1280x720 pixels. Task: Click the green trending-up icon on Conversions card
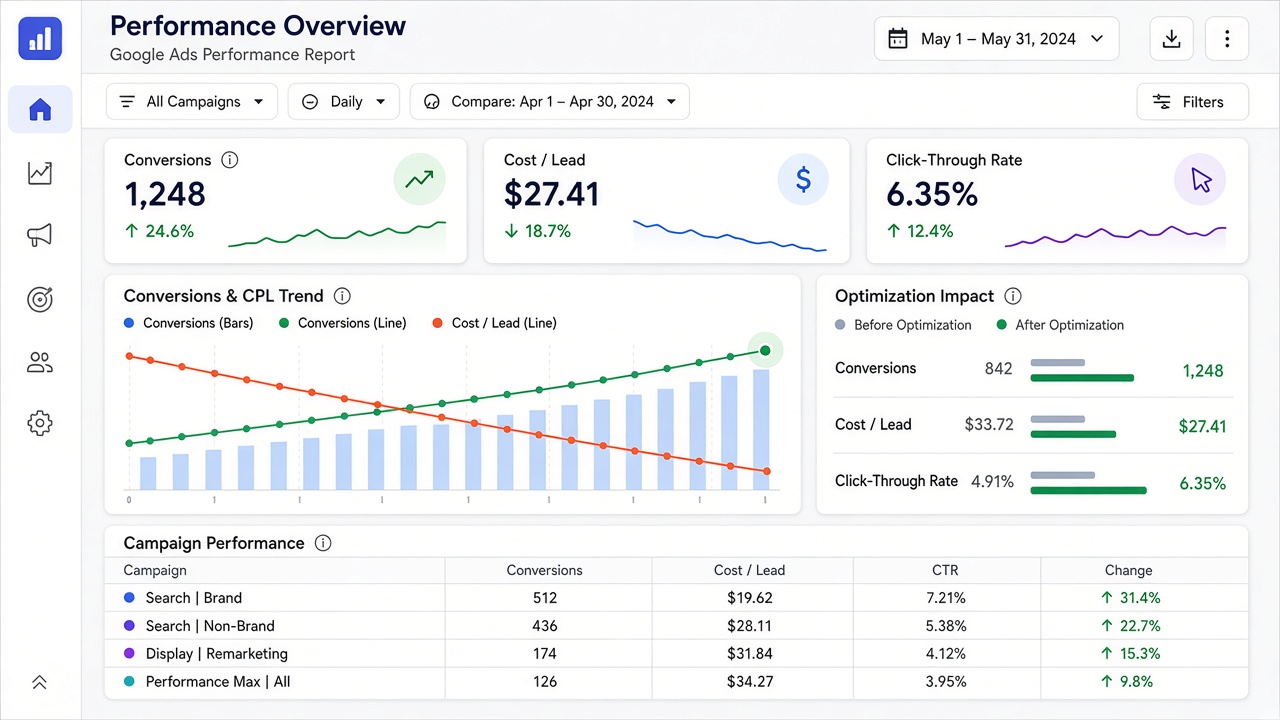click(x=420, y=180)
